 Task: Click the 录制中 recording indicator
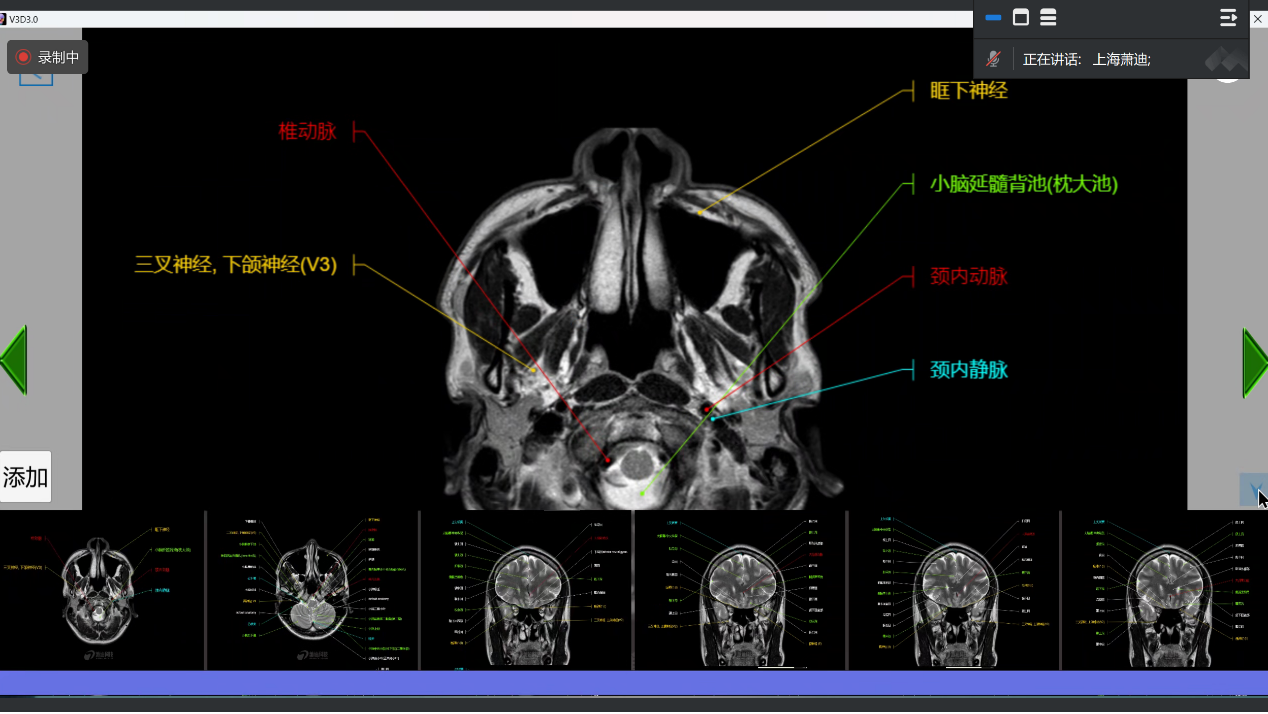[47, 57]
